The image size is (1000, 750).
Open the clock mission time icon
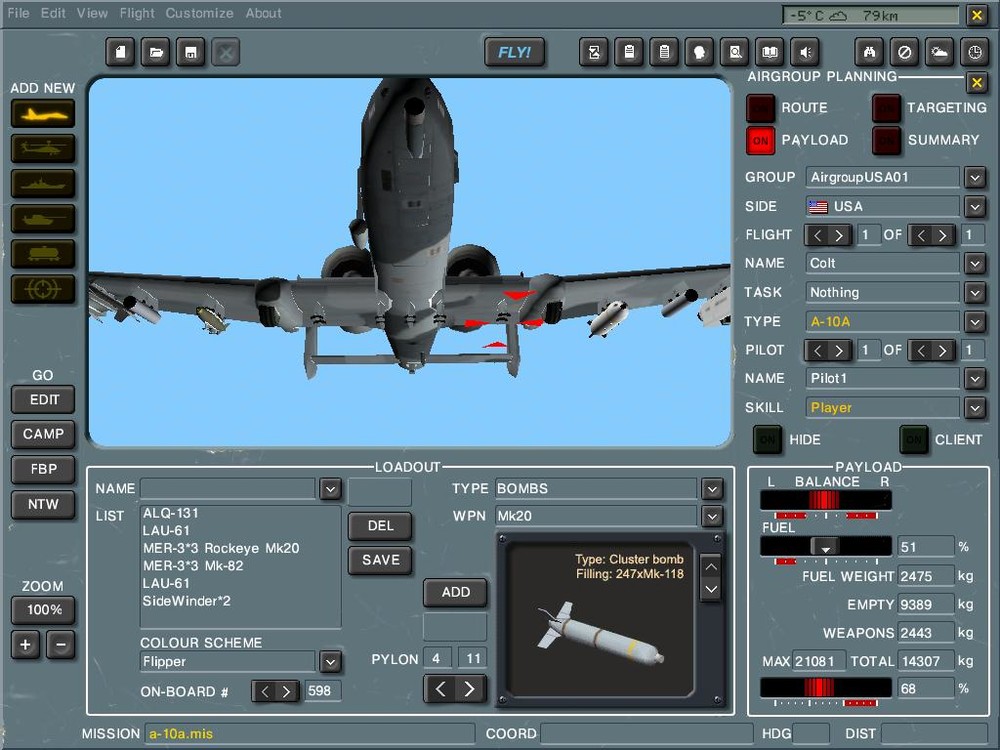coord(974,52)
